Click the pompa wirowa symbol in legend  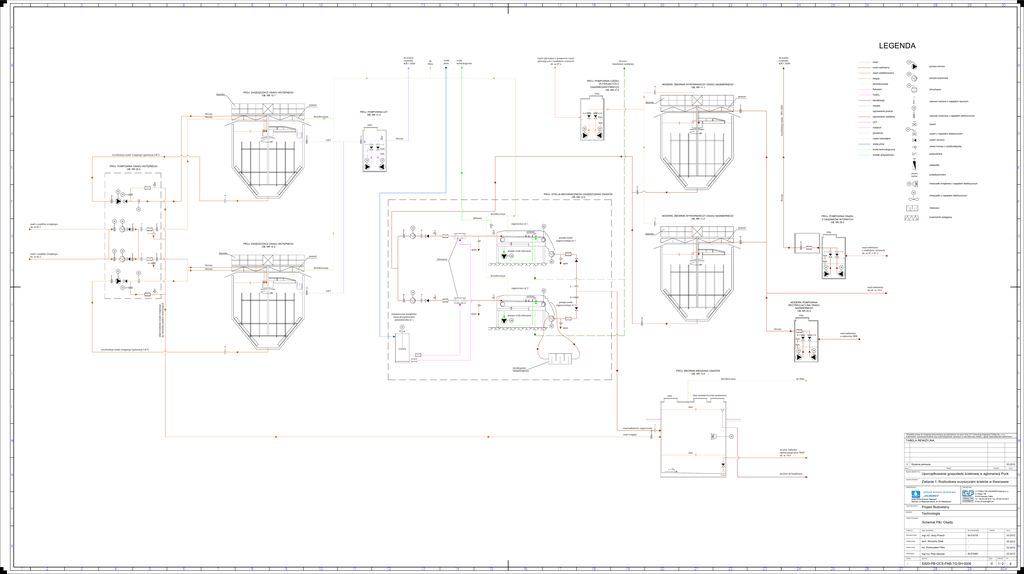point(913,66)
